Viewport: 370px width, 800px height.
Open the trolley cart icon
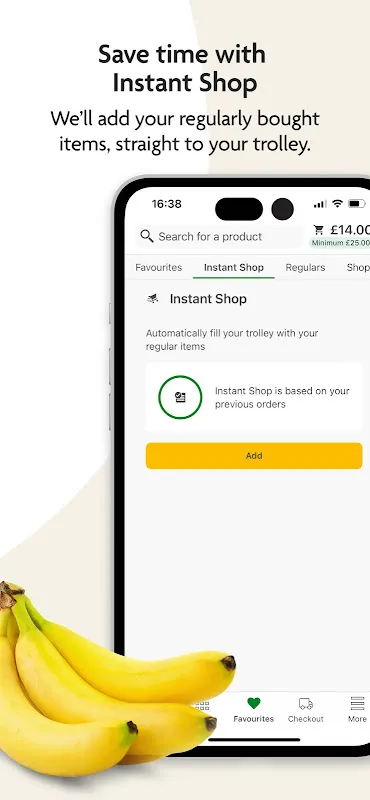point(318,230)
